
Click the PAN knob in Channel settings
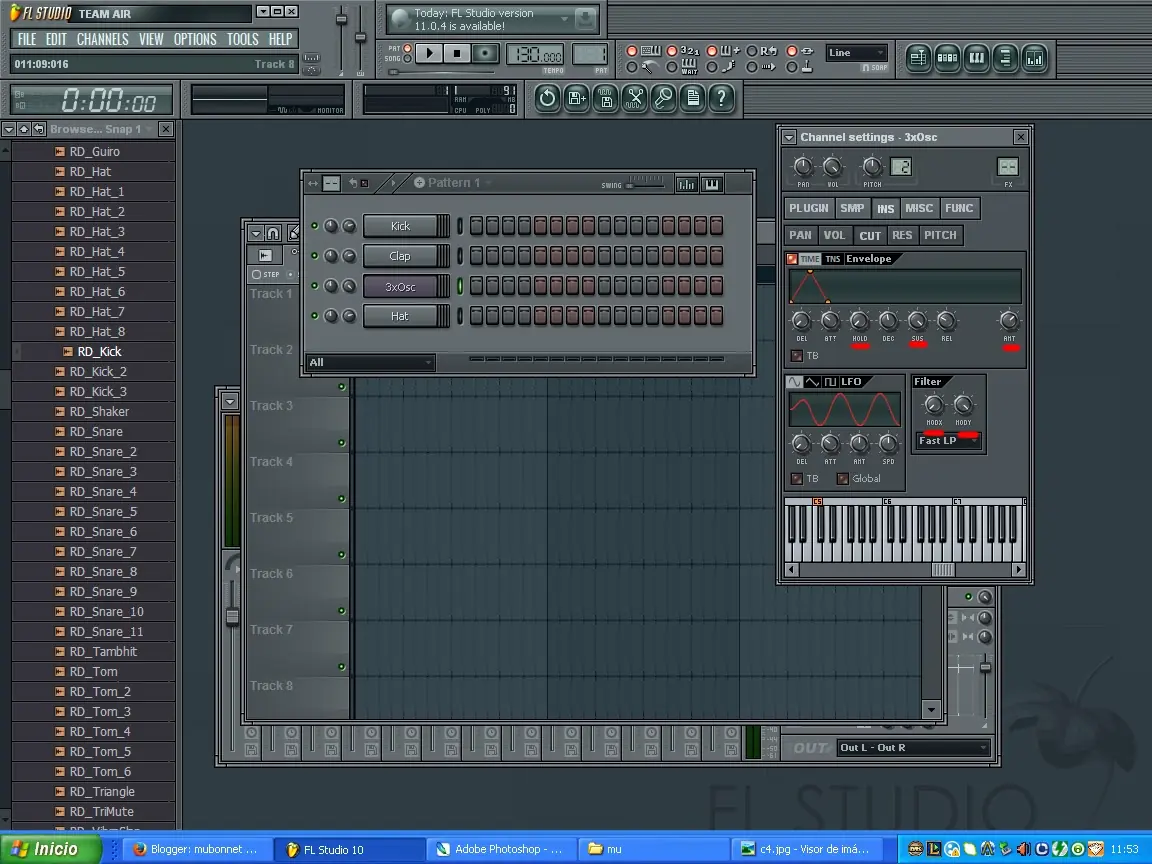pyautogui.click(x=803, y=167)
